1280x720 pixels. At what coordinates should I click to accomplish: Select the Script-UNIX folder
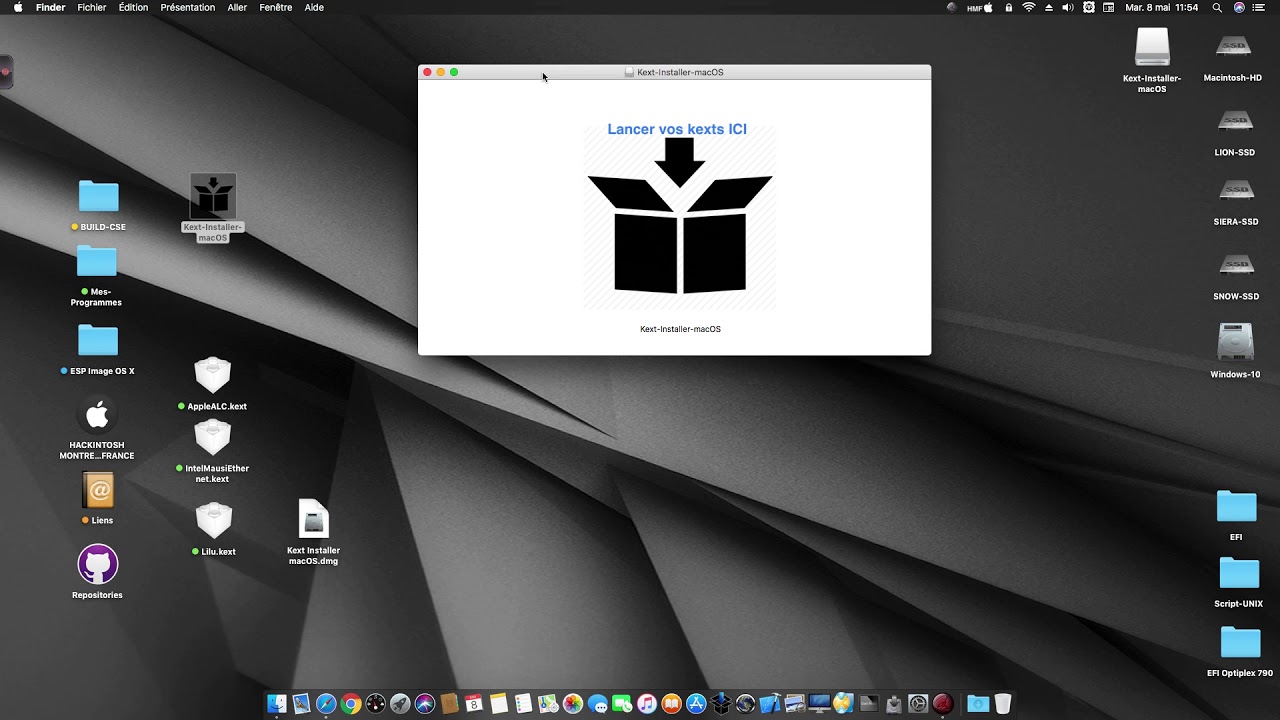coord(1239,574)
